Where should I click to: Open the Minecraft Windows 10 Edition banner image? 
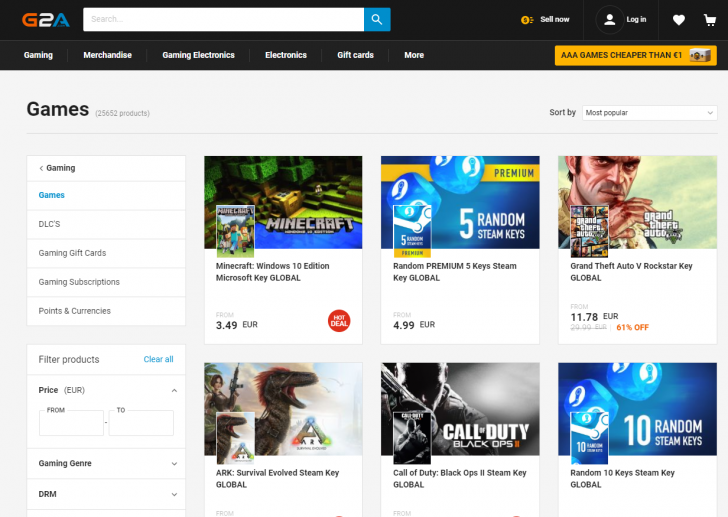[283, 202]
